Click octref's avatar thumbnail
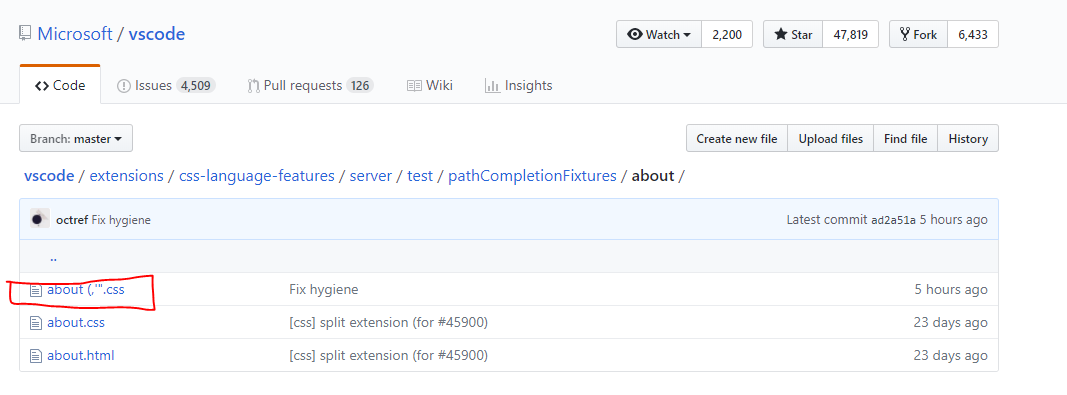 39,219
